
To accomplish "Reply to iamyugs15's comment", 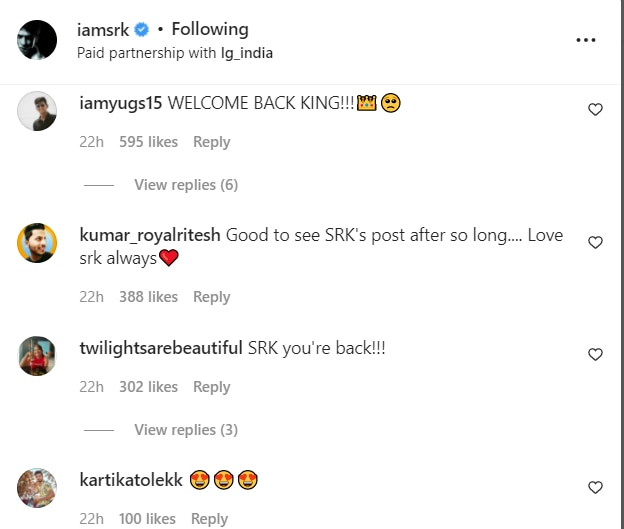I will [x=212, y=142].
